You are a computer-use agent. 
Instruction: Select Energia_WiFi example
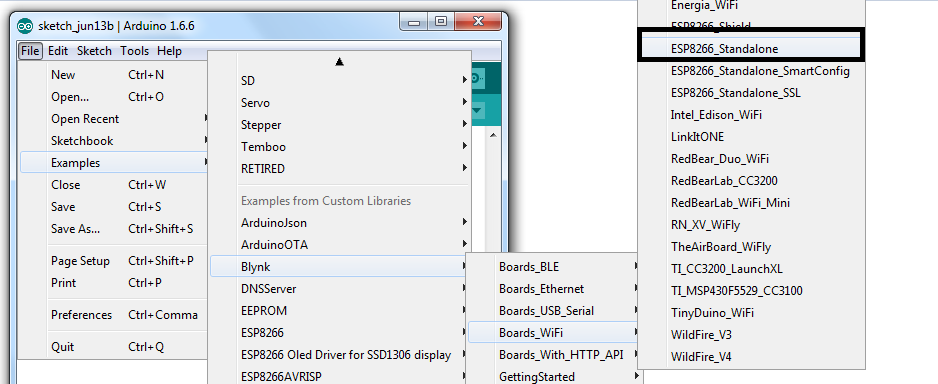[751, 6]
